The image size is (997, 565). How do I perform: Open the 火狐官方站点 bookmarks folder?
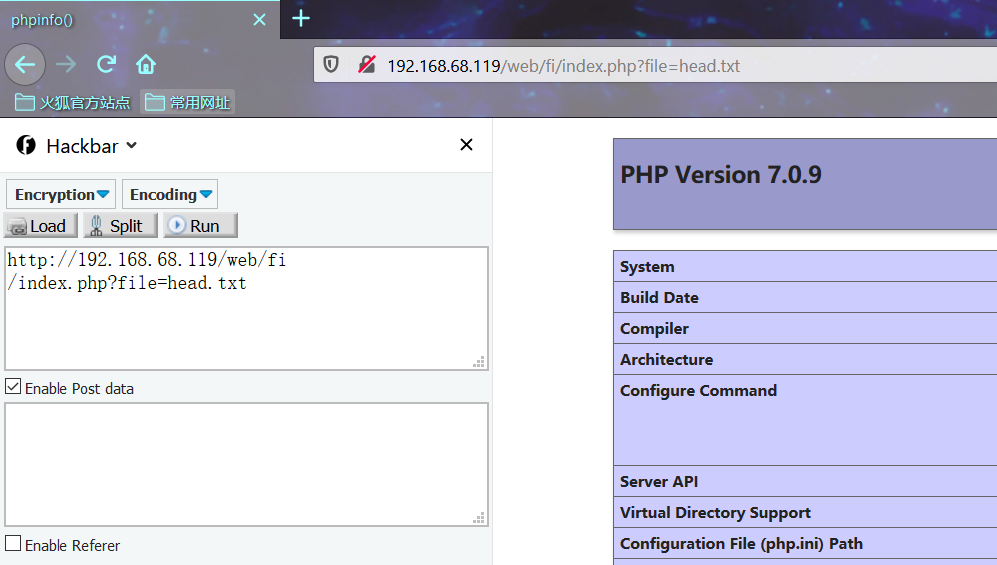pos(72,102)
